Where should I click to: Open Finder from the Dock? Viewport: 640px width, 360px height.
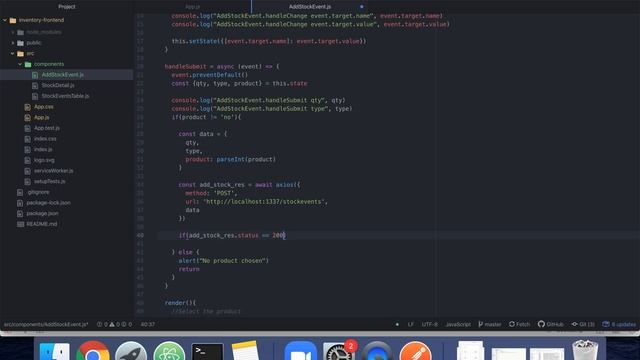coord(54,351)
